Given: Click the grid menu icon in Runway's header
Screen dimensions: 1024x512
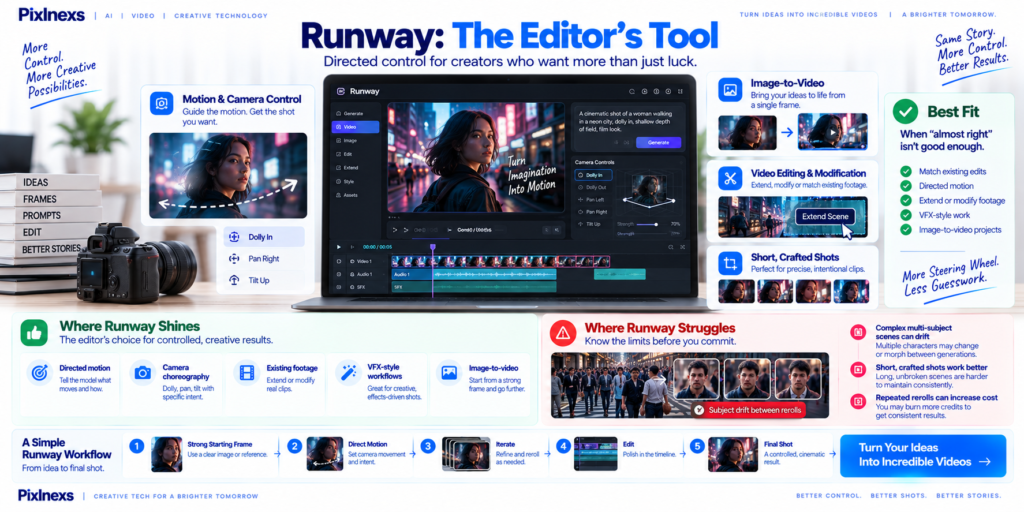Looking at the screenshot, I should click(680, 91).
